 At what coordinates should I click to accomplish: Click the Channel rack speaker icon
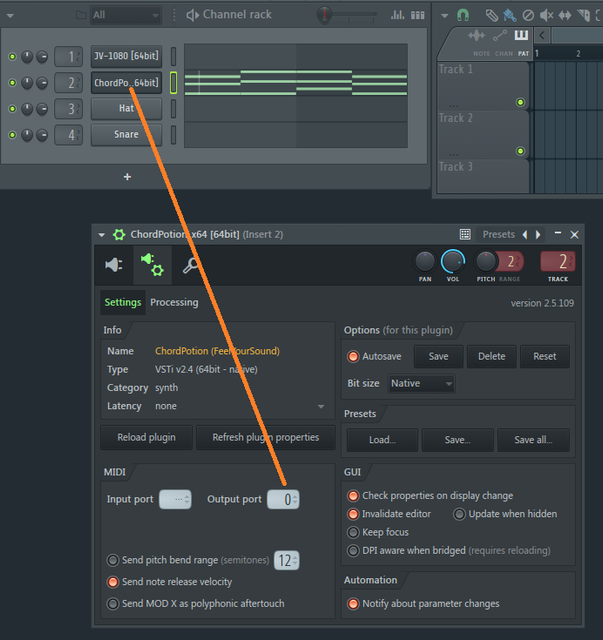pos(192,15)
